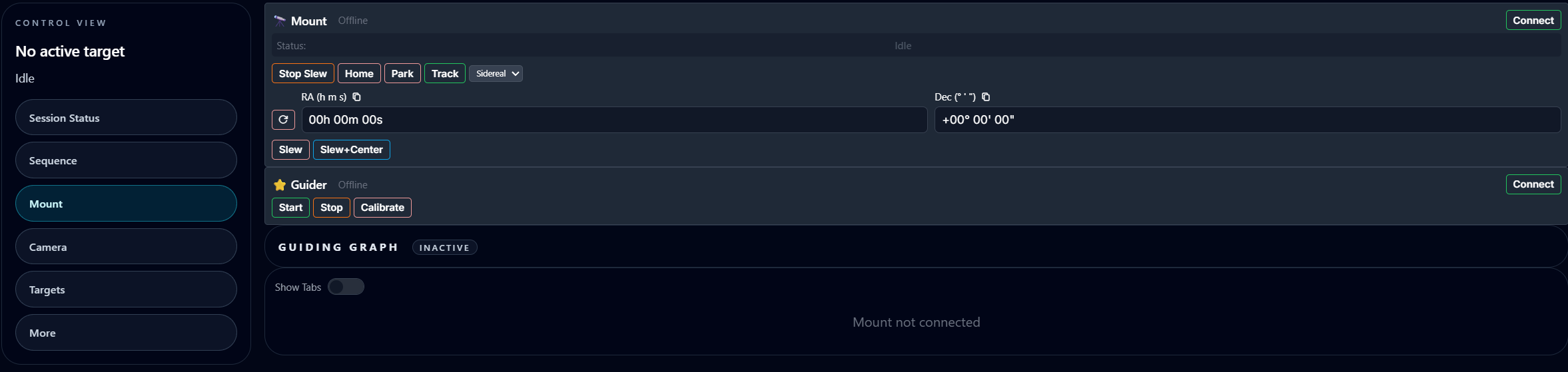Screen dimensions: 1568x372
Task: Click the telescope icon beside Mount
Action: 280,21
